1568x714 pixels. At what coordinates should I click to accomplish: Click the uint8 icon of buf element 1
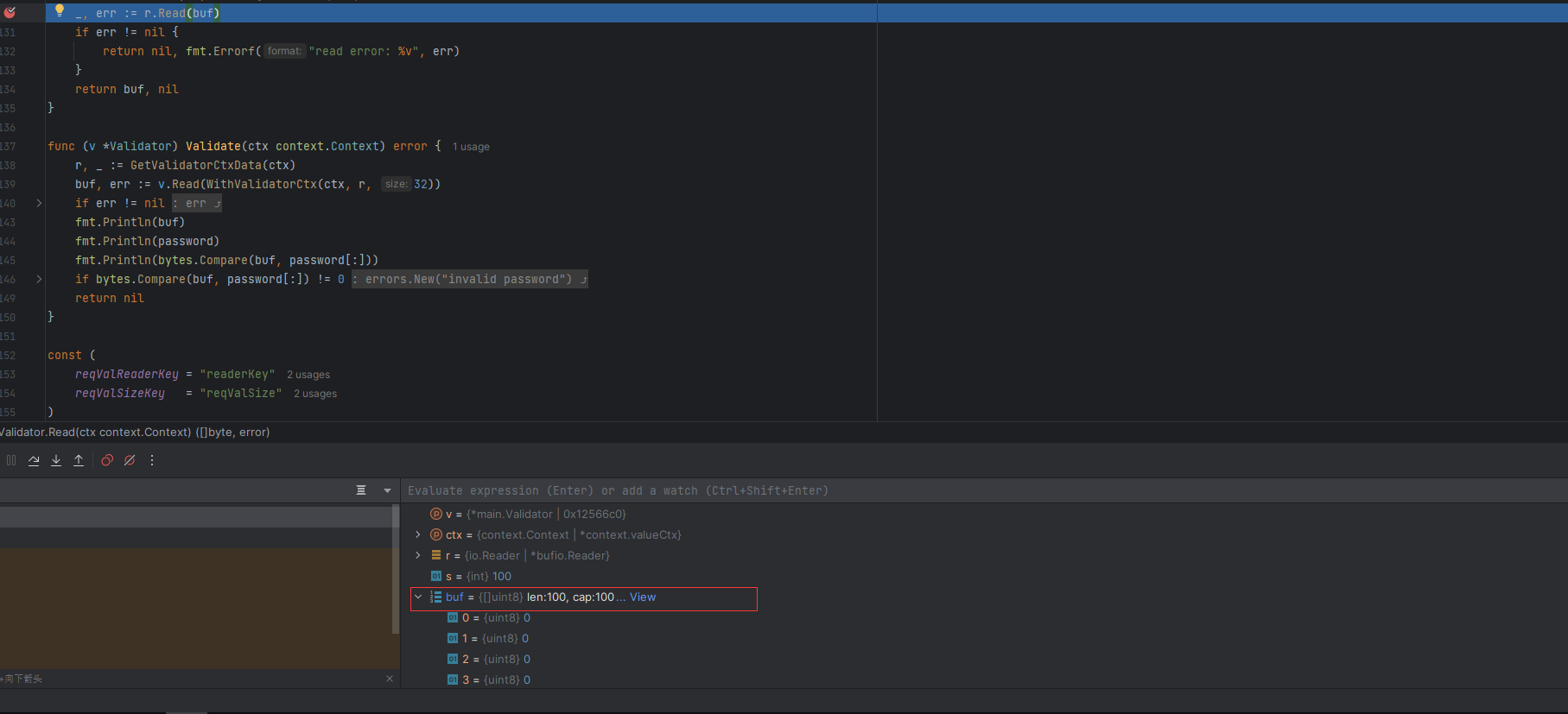click(x=453, y=638)
